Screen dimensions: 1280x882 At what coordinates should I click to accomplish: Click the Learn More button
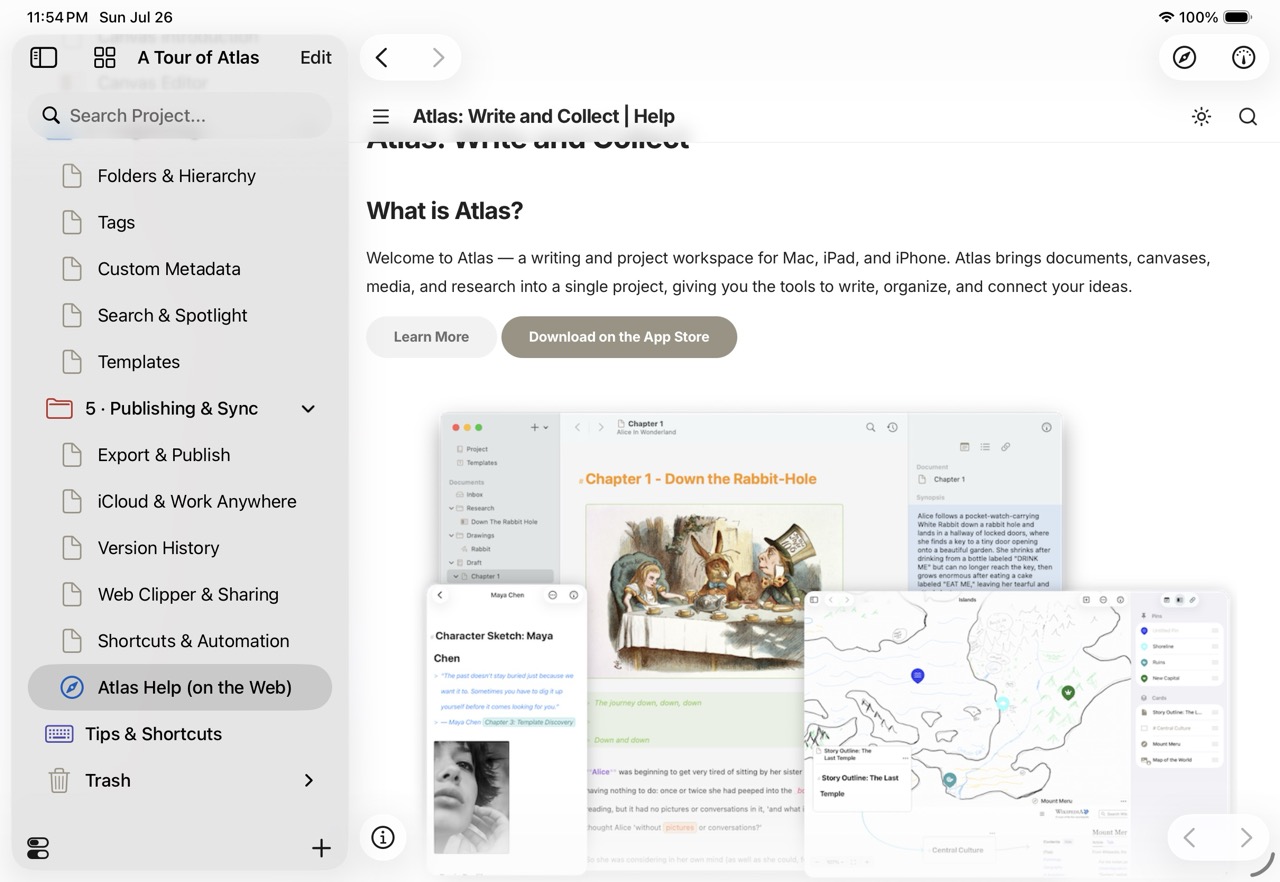[431, 337]
